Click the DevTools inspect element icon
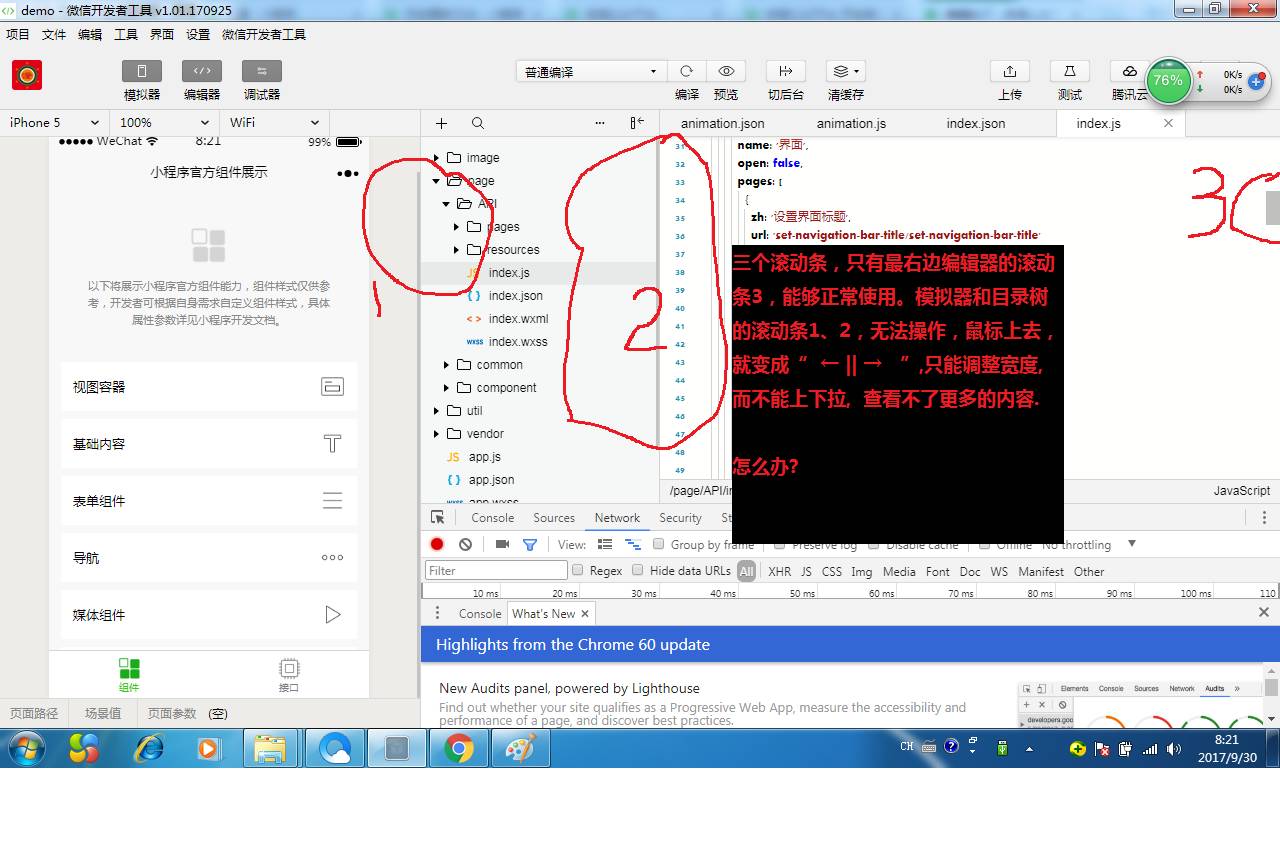The width and height of the screenshot is (1280, 864). pyautogui.click(x=437, y=517)
